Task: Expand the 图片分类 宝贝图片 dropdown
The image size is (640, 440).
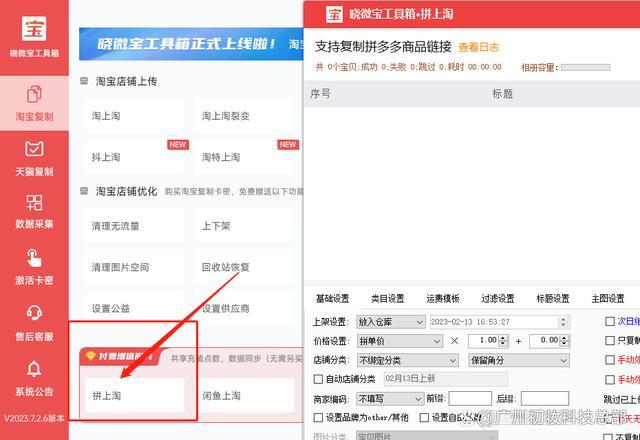Action: point(427,435)
